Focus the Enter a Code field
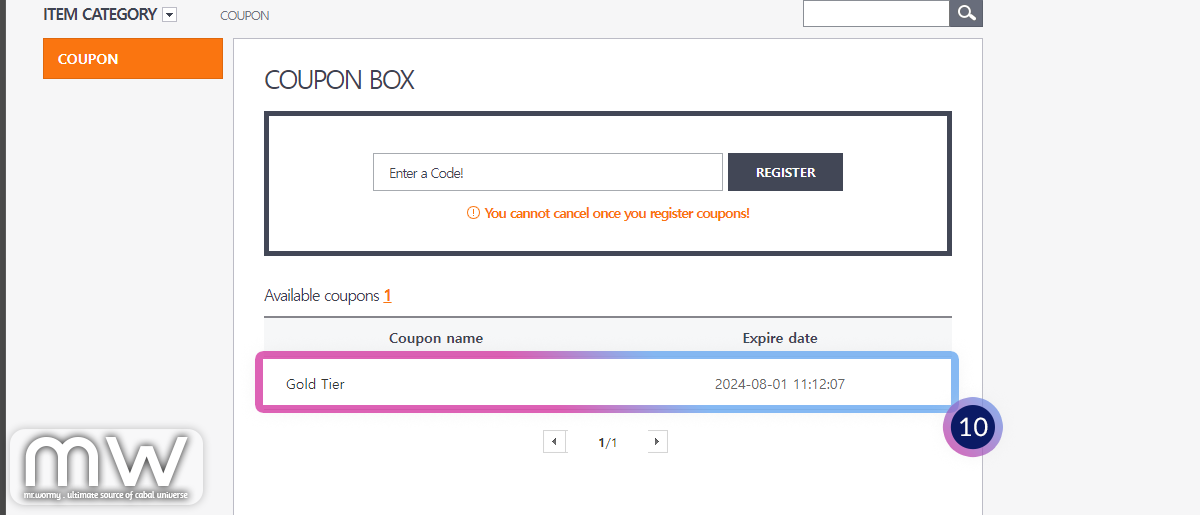The height and width of the screenshot is (515, 1200). 547,172
